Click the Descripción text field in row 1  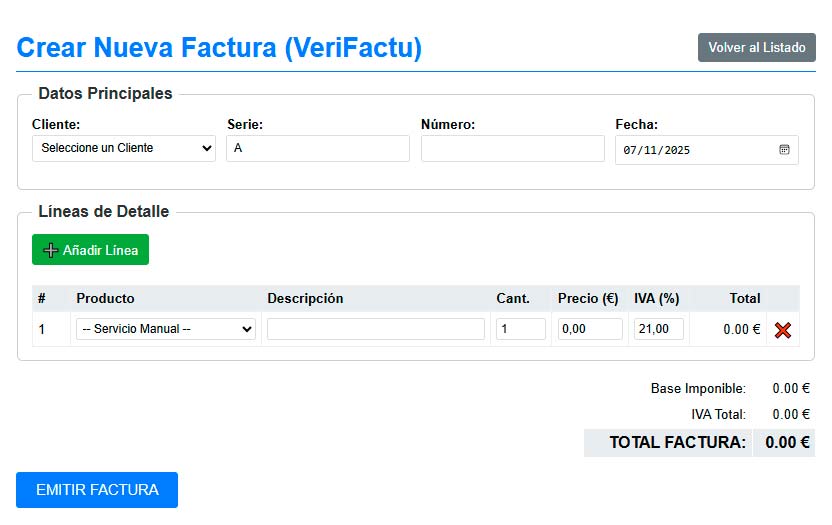point(375,329)
